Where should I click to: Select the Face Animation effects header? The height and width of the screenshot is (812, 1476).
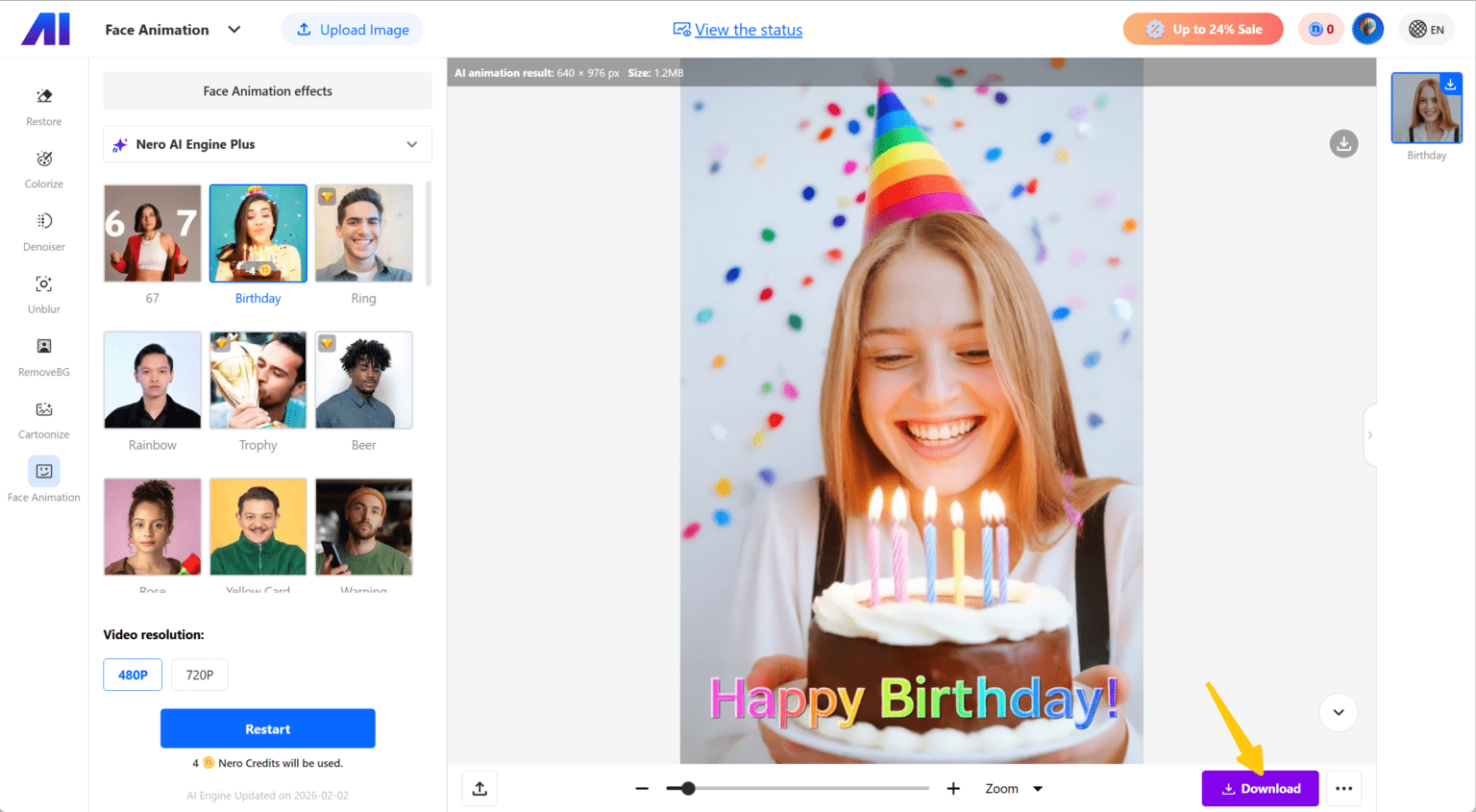267,91
